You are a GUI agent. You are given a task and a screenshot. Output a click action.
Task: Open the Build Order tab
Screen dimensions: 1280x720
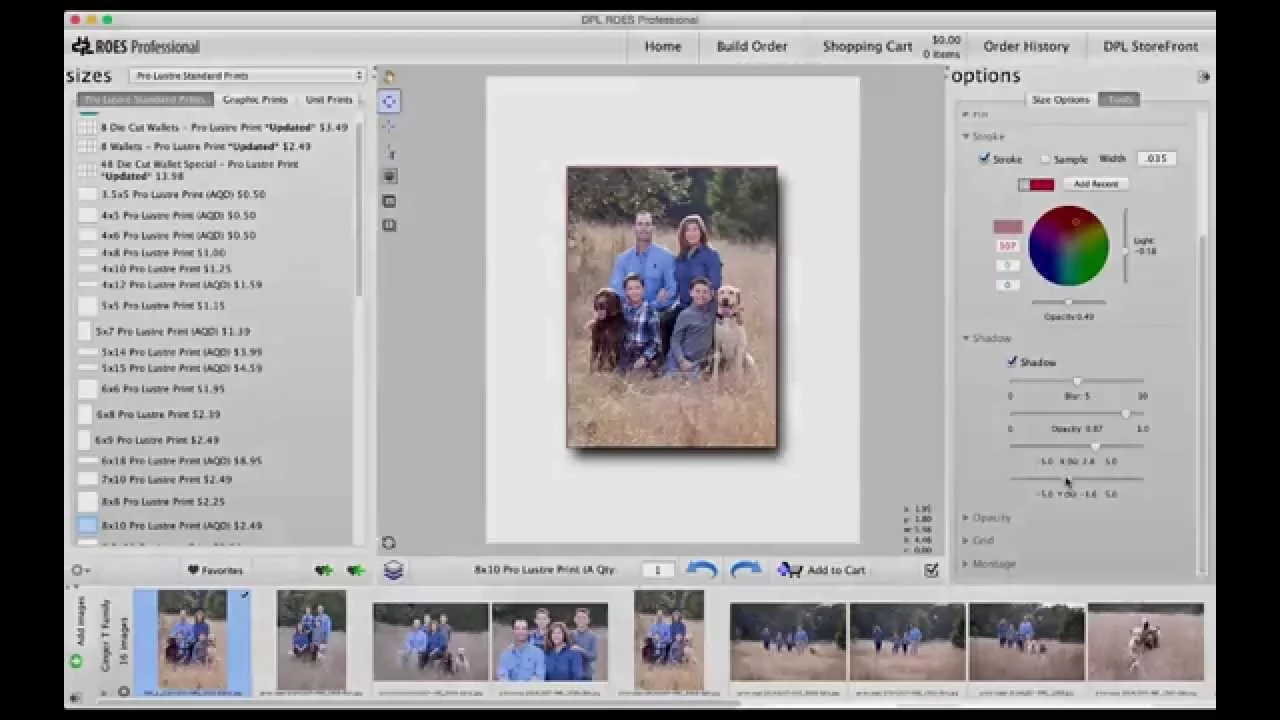tap(752, 46)
